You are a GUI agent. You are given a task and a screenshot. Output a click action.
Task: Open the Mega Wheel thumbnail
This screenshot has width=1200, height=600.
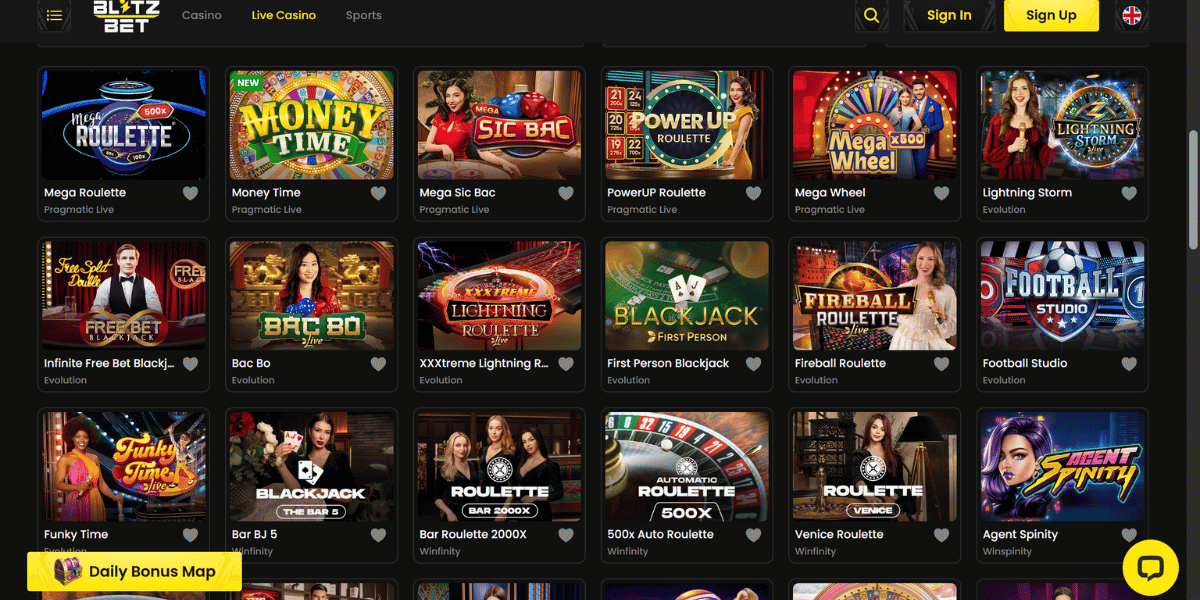875,125
